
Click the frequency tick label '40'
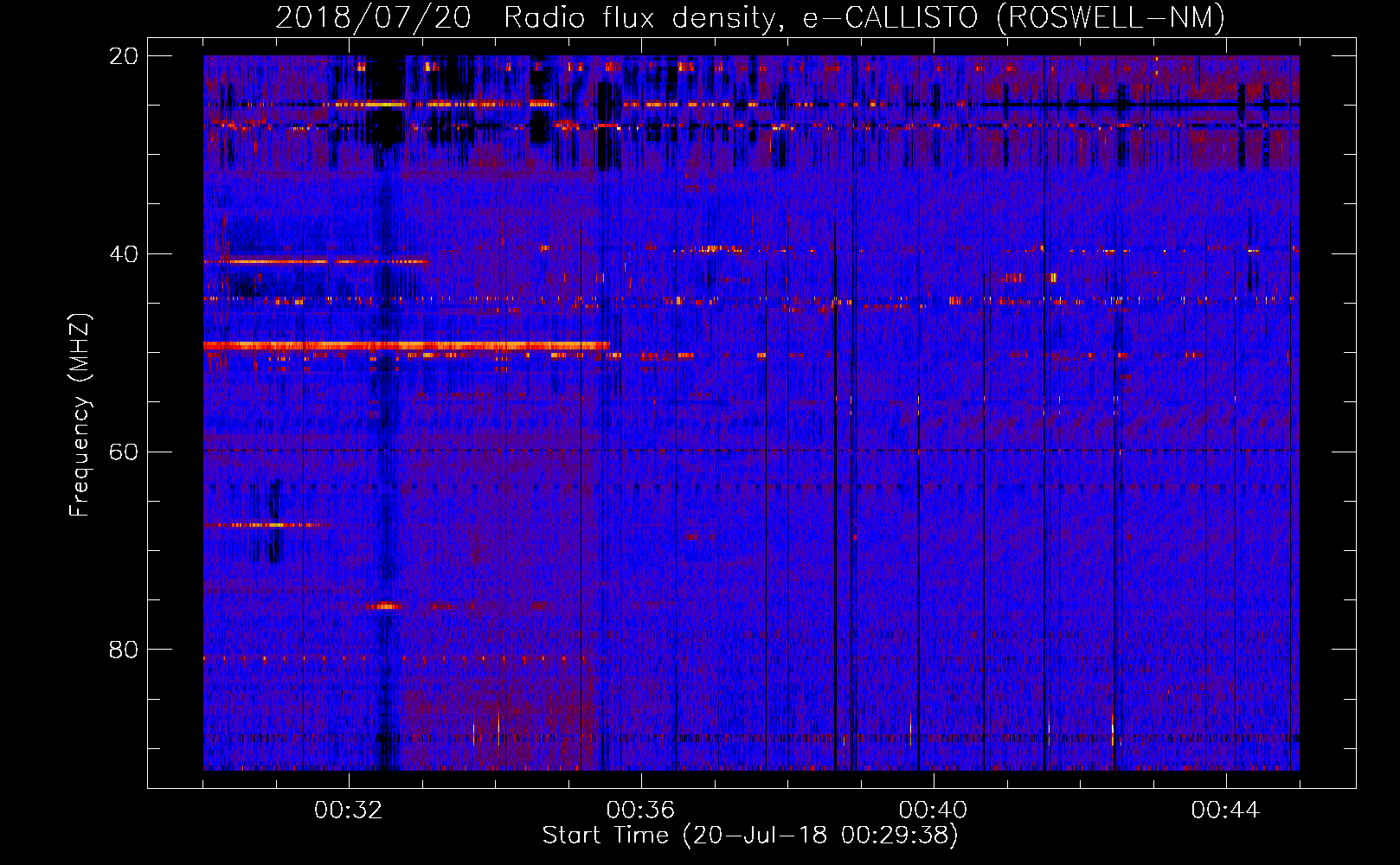tap(123, 254)
